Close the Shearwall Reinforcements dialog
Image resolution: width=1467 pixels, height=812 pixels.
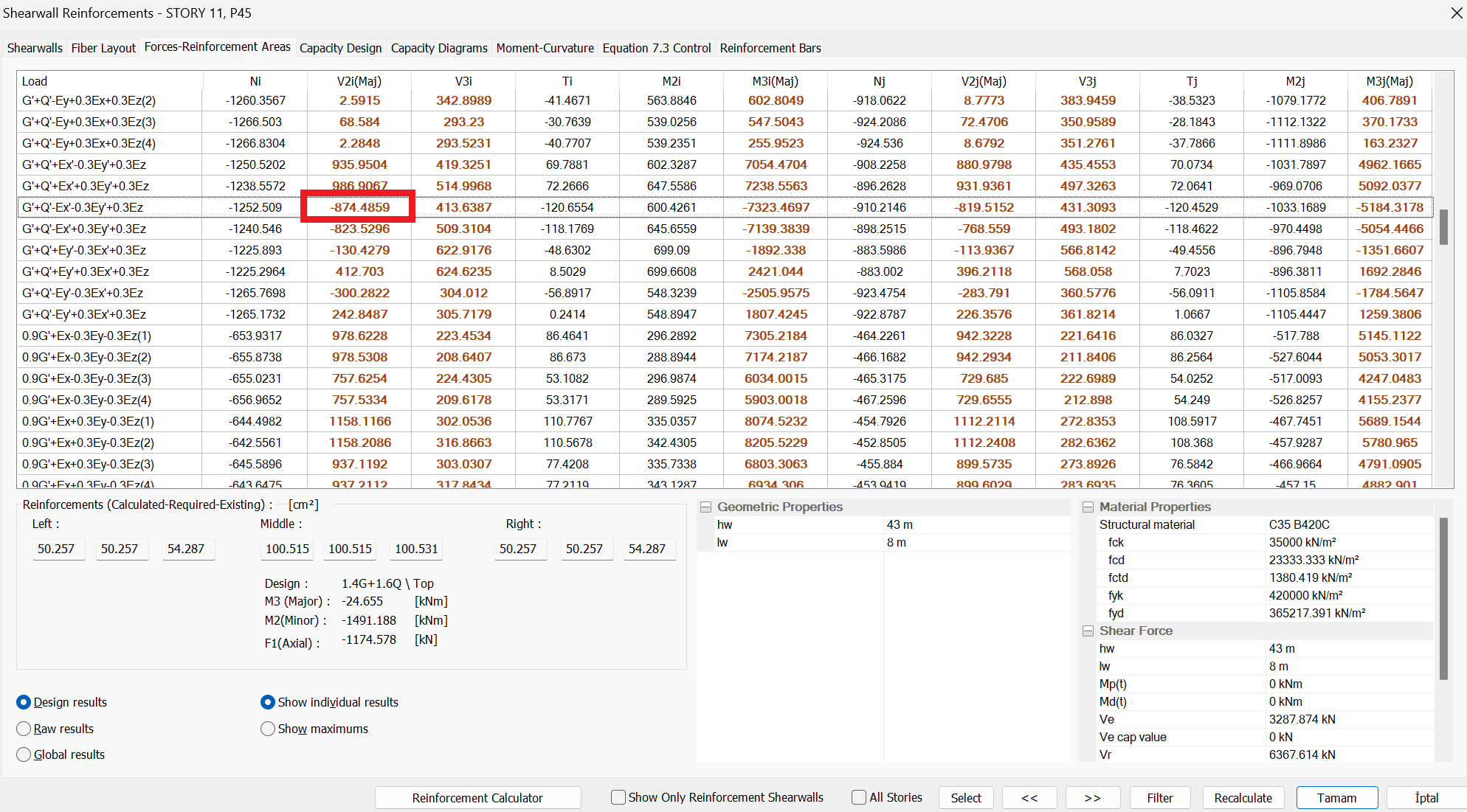[1456, 13]
